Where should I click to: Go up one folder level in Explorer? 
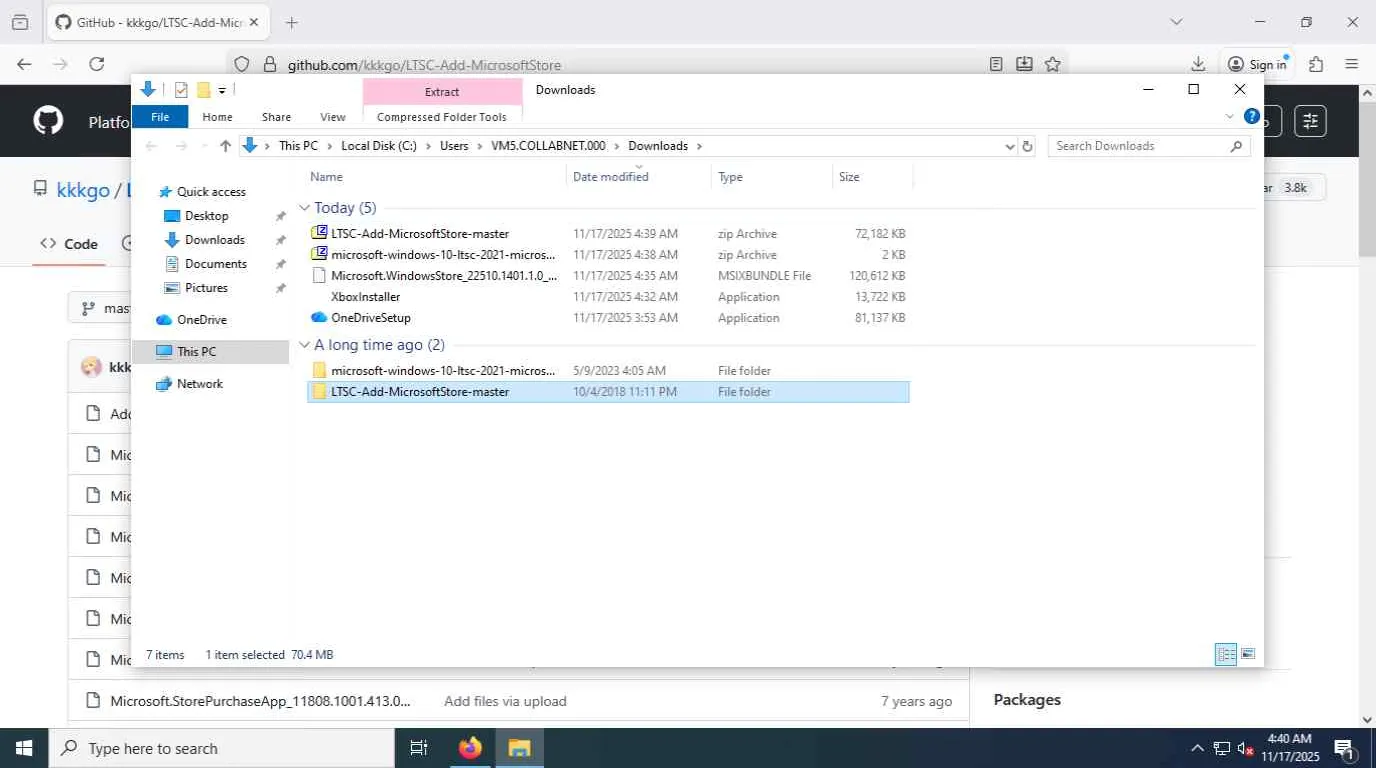[x=225, y=146]
